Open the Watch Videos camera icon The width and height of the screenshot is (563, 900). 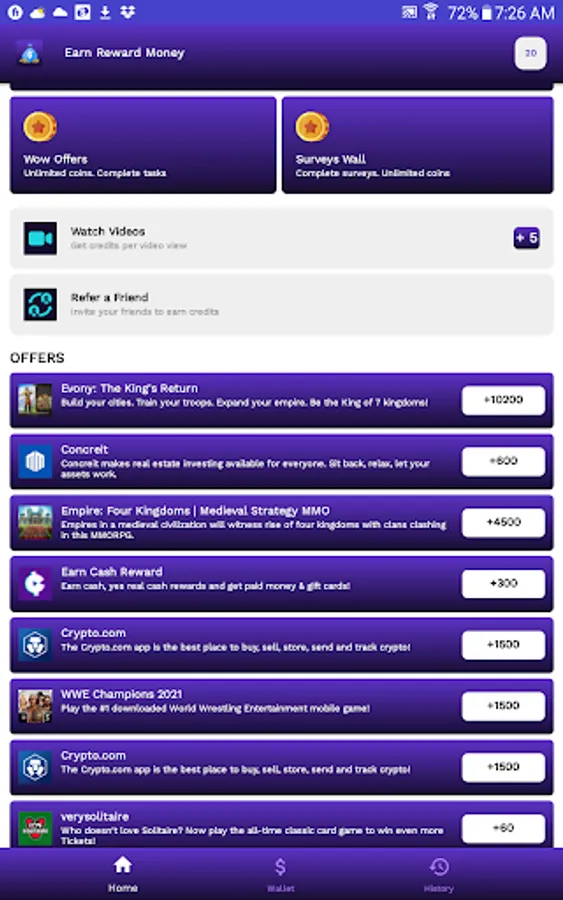pyautogui.click(x=40, y=238)
